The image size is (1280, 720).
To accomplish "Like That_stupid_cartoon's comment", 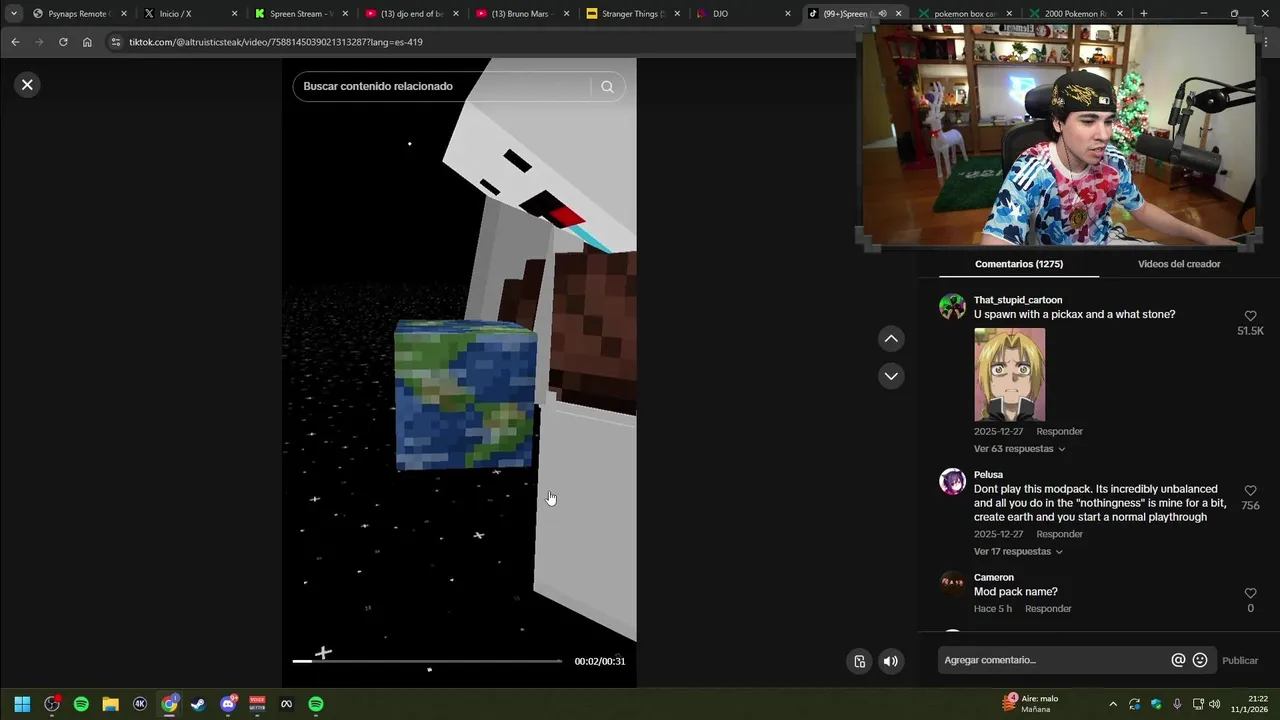I will click(1250, 316).
